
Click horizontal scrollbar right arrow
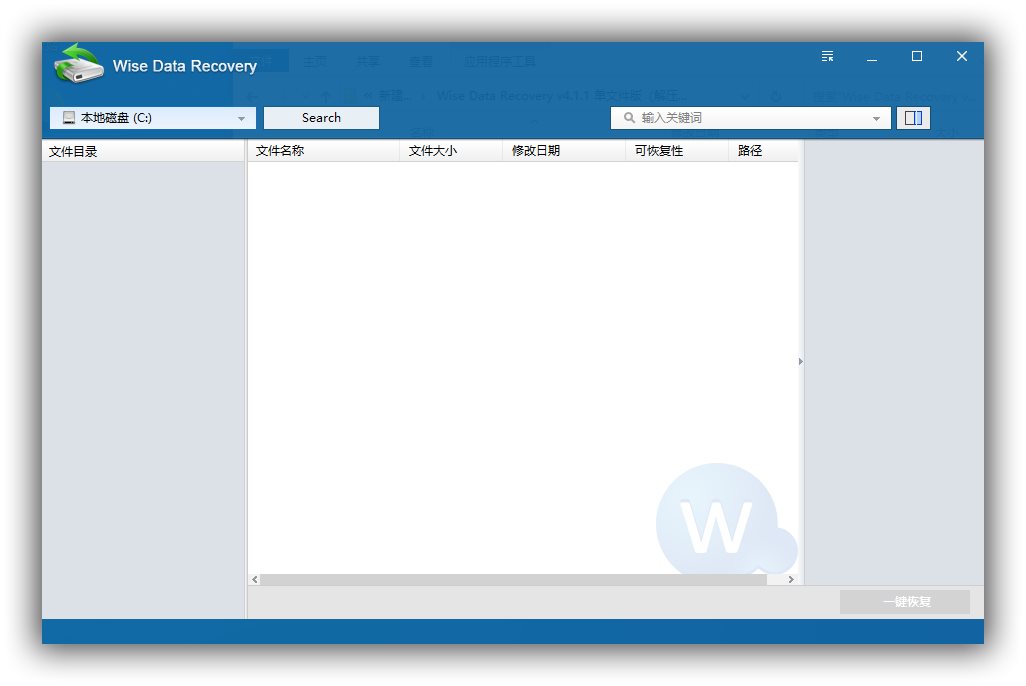(x=791, y=579)
